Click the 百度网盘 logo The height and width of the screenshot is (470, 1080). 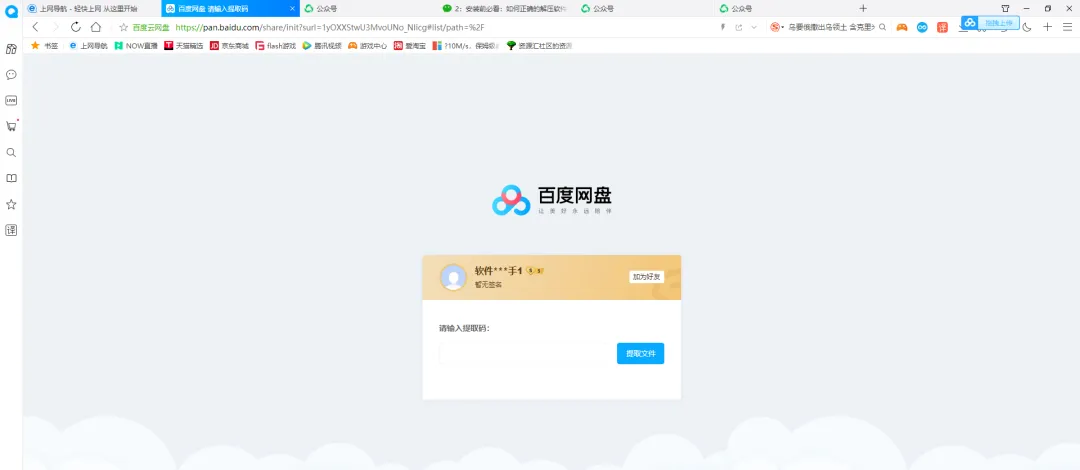click(x=552, y=201)
